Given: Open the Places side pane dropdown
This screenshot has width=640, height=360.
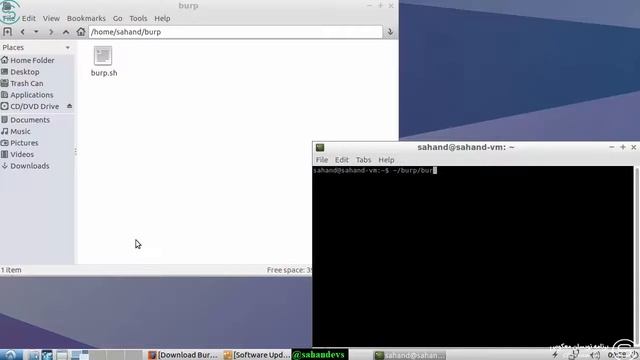Looking at the screenshot, I should pyautogui.click(x=68, y=48).
